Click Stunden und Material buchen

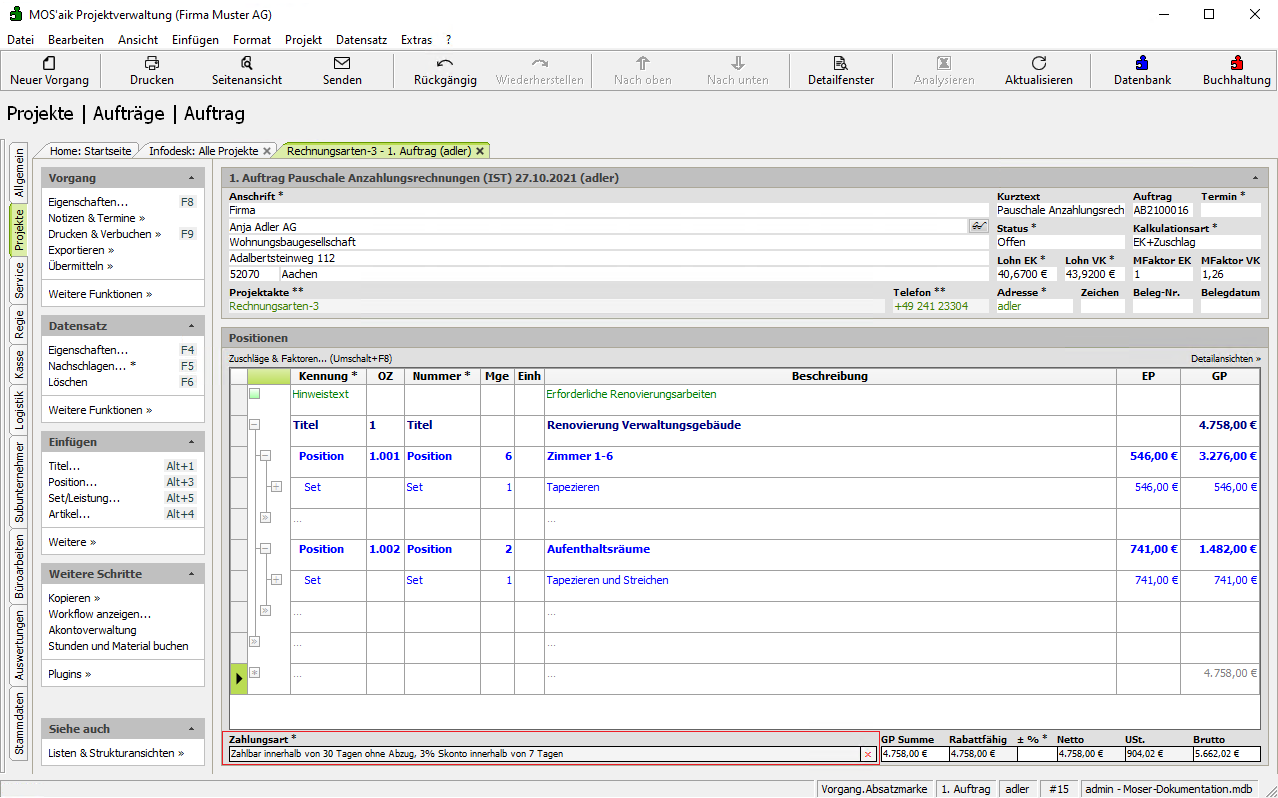tap(118, 646)
